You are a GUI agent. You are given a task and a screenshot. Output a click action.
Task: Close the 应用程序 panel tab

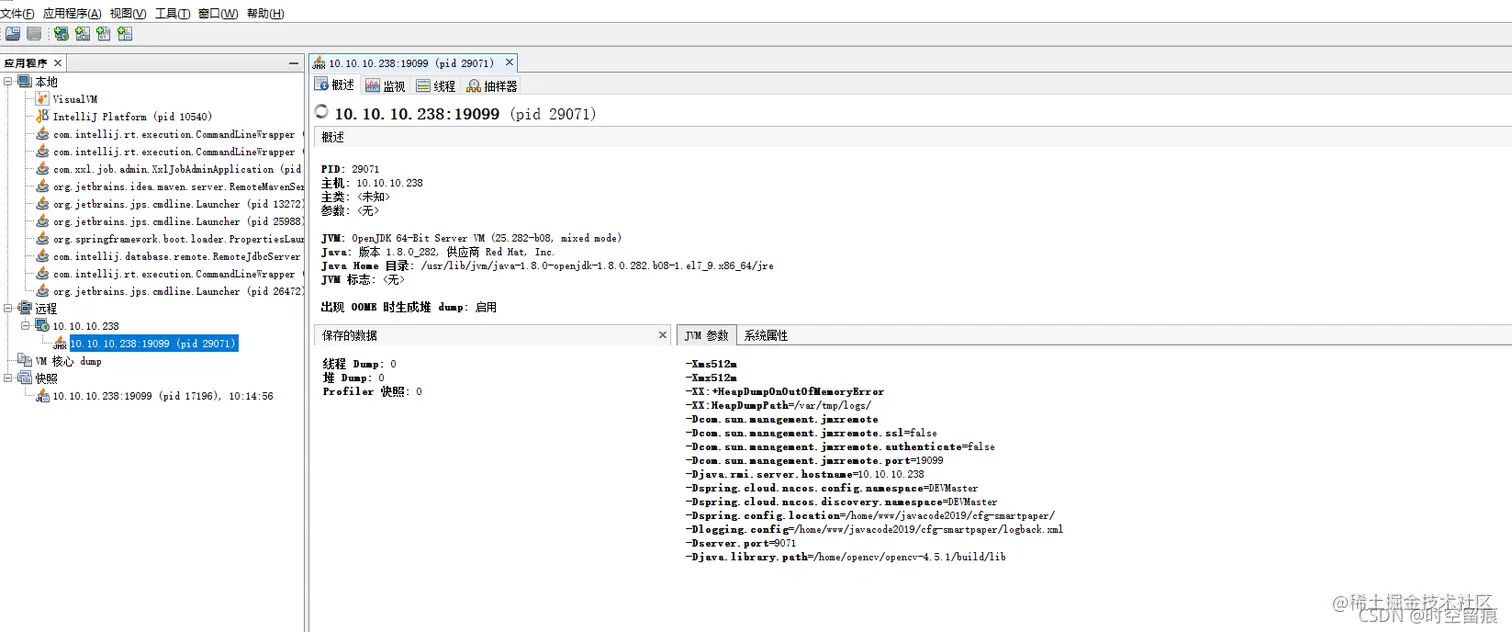pos(57,63)
